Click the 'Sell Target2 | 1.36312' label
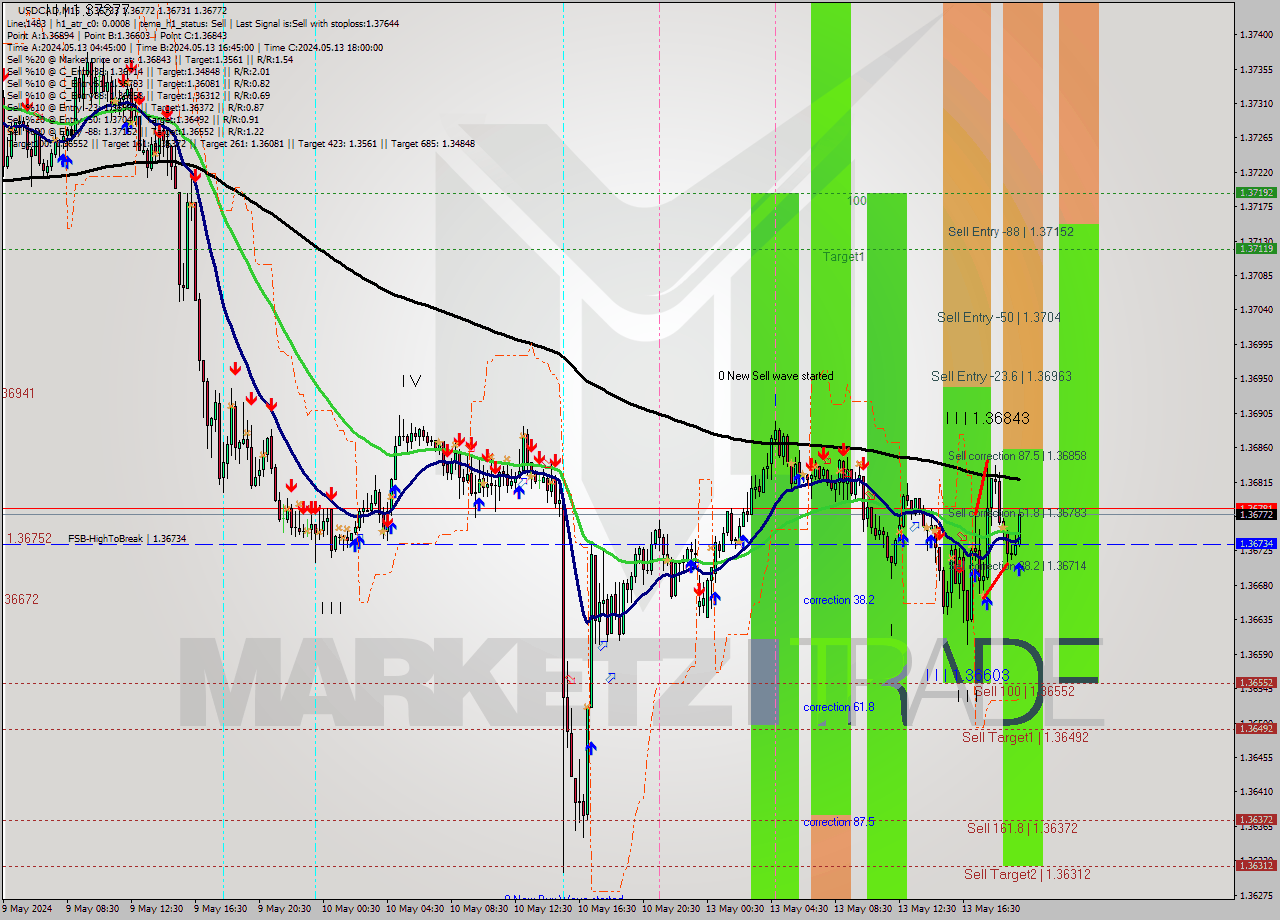1280x920 pixels. pos(1027,875)
